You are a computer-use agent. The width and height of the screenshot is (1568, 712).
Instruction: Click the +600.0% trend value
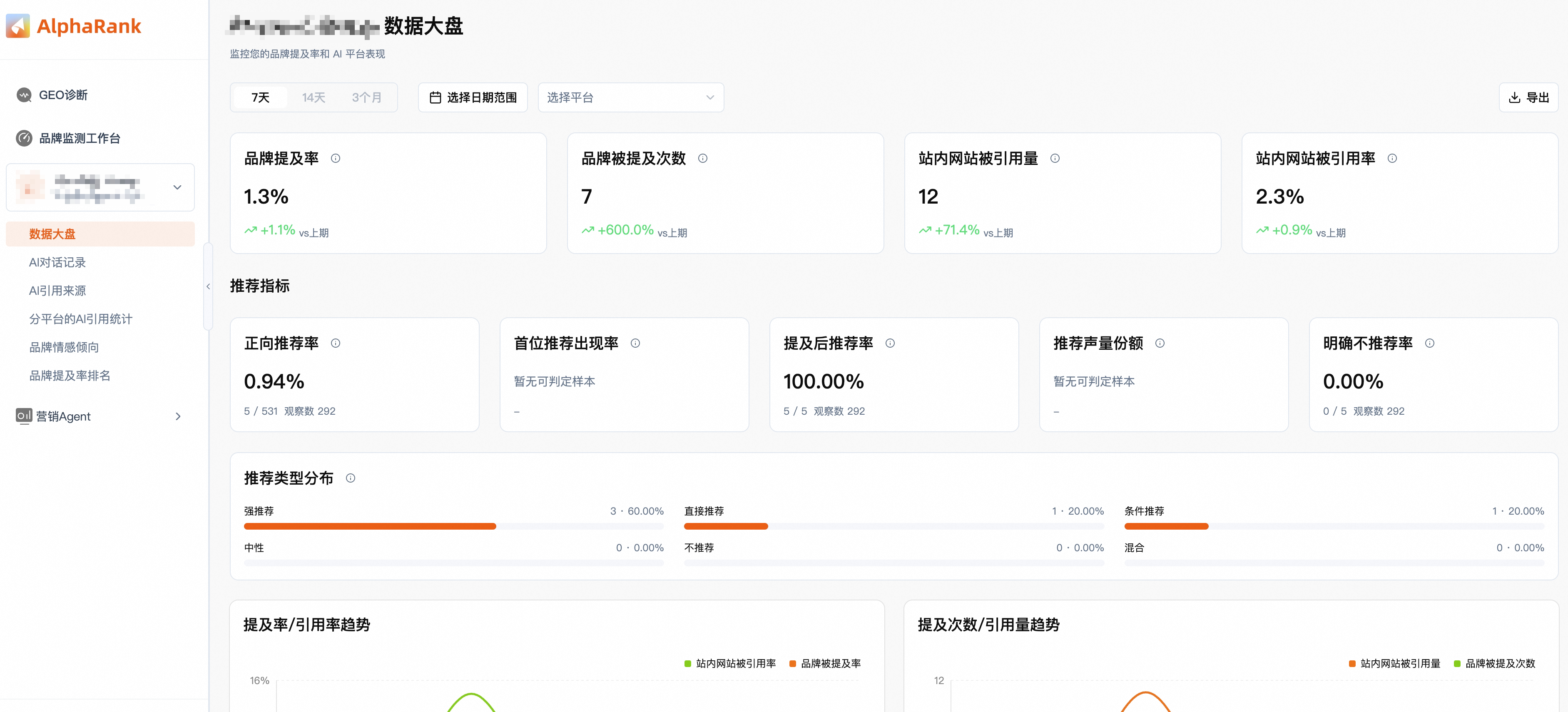tap(625, 230)
